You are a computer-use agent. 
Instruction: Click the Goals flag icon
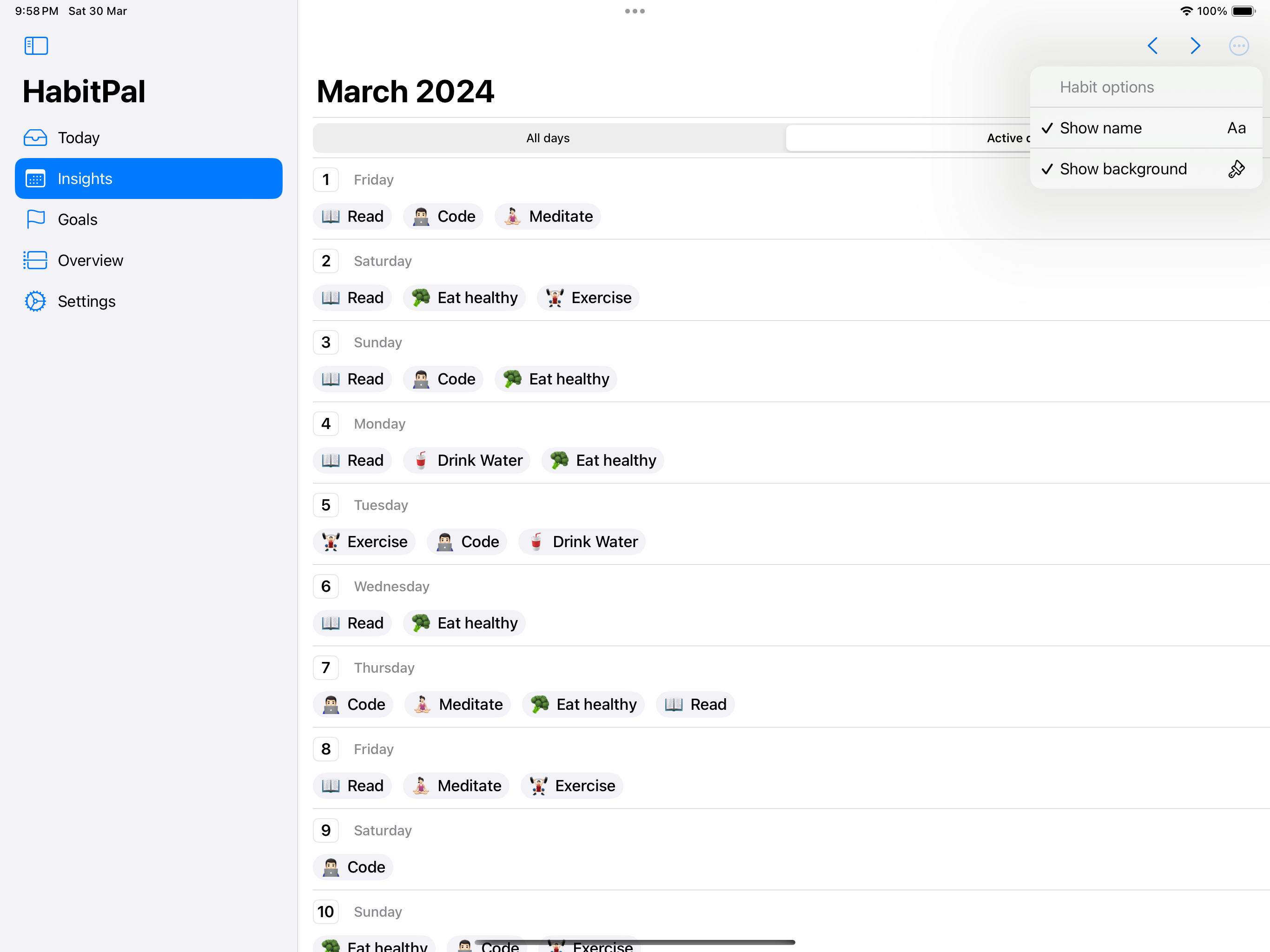pyautogui.click(x=36, y=219)
